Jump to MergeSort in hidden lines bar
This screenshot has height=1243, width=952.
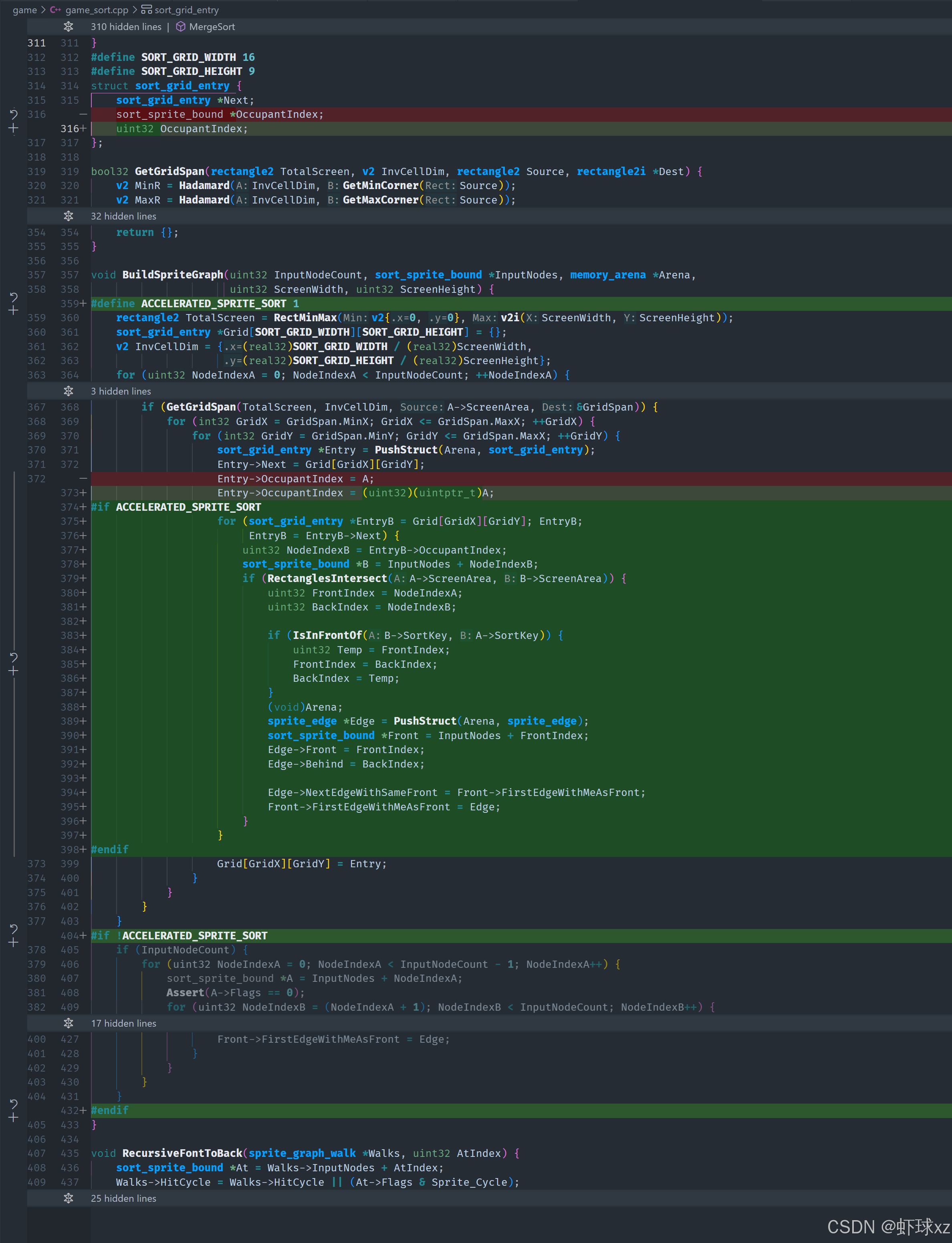pos(212,26)
